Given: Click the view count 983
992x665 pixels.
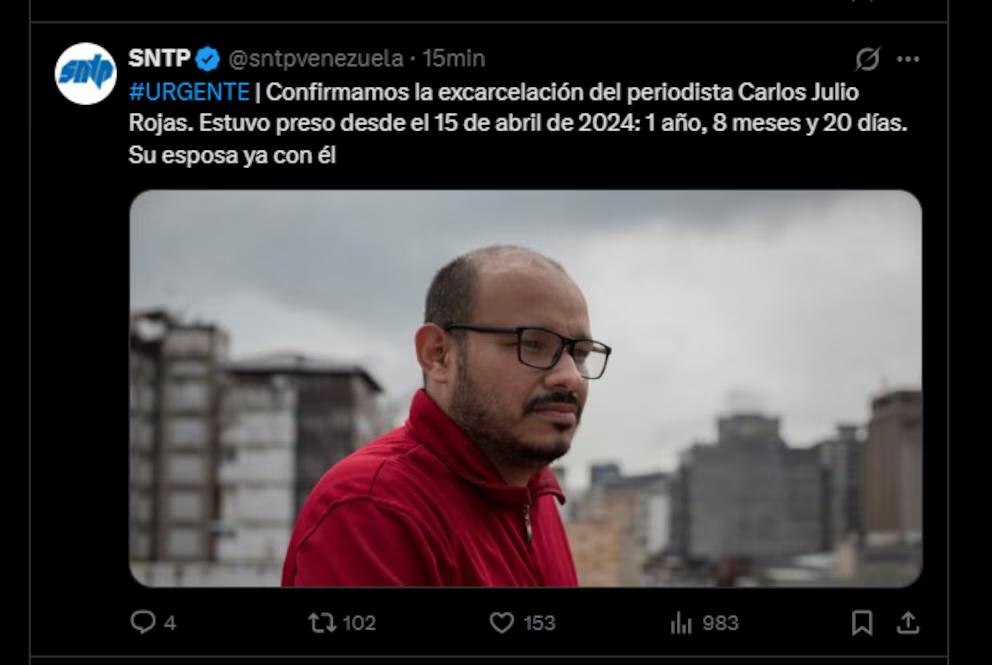Looking at the screenshot, I should [721, 623].
